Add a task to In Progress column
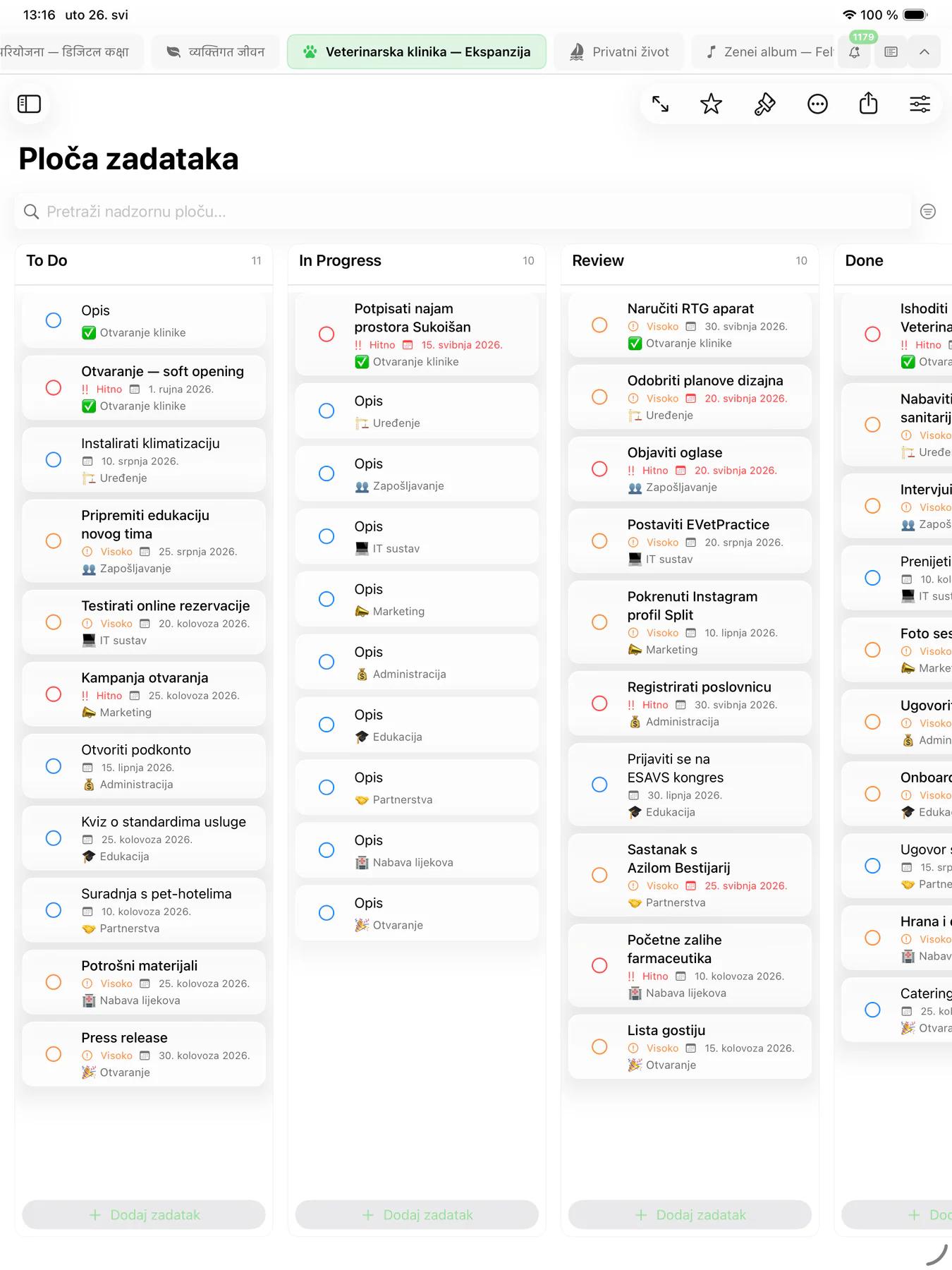The image size is (952, 1270). tap(417, 1215)
